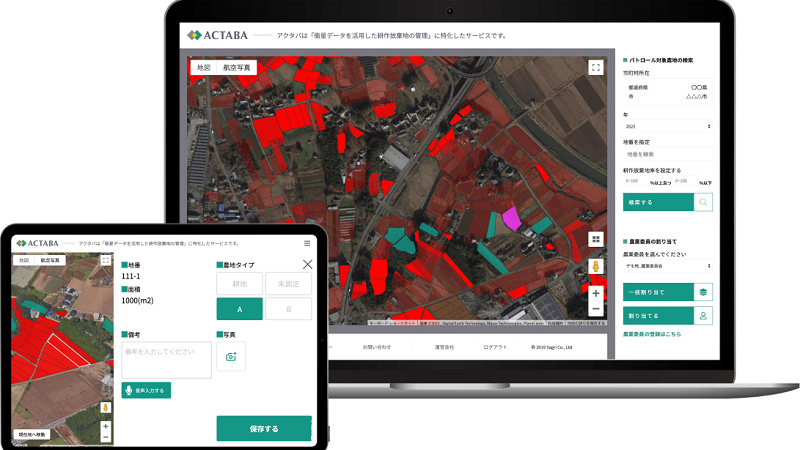Image resolution: width=800 pixels, height=450 pixels.
Task: Zoom out on the tablet map
Action: tap(106, 437)
